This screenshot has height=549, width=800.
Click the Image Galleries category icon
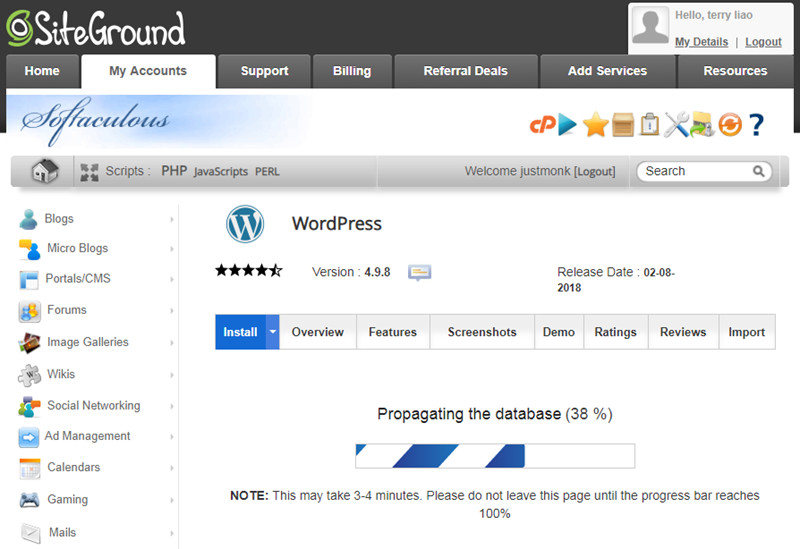(x=29, y=343)
